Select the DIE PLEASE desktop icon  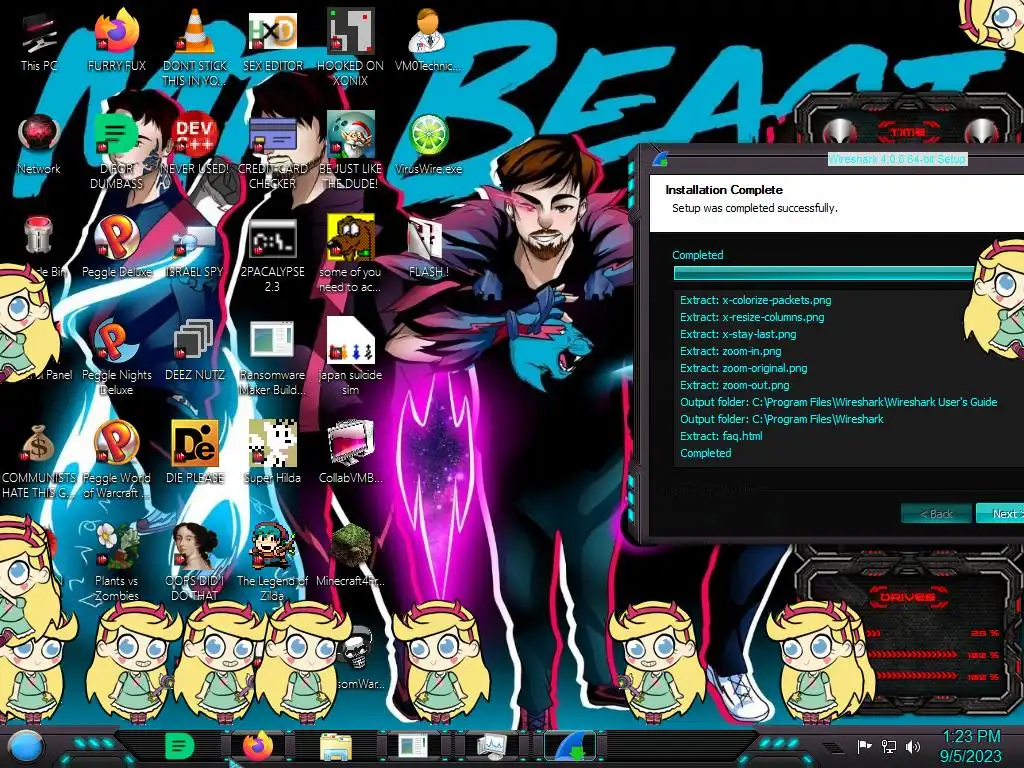tap(195, 453)
